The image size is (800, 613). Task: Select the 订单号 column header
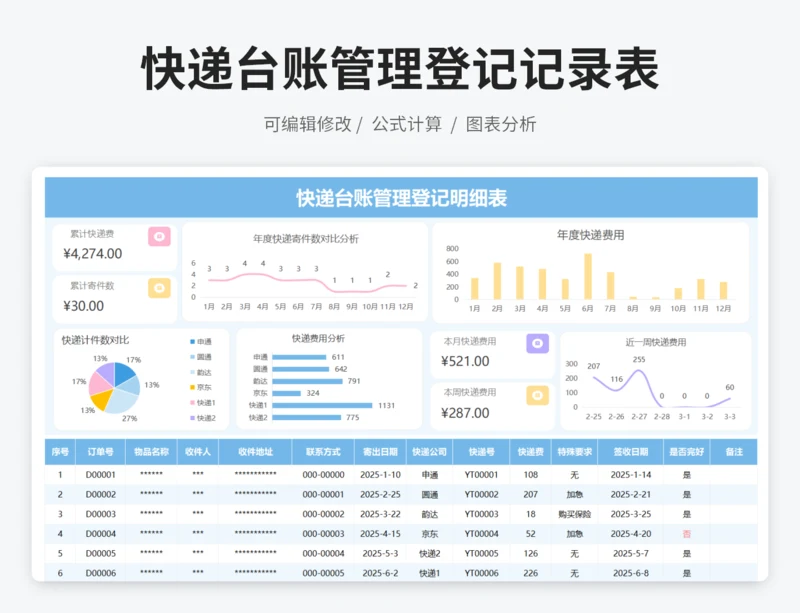click(101, 452)
